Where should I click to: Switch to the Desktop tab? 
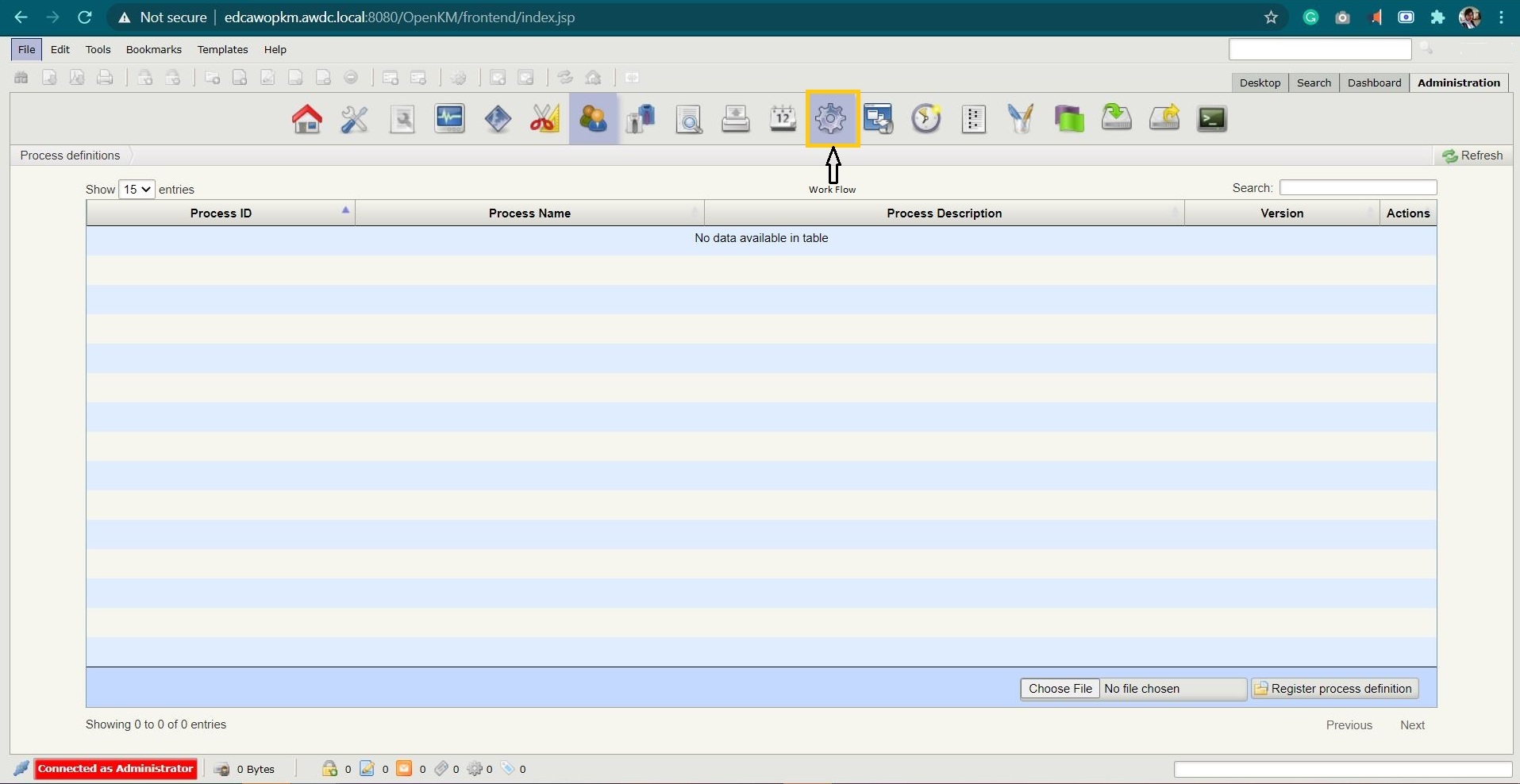1260,83
